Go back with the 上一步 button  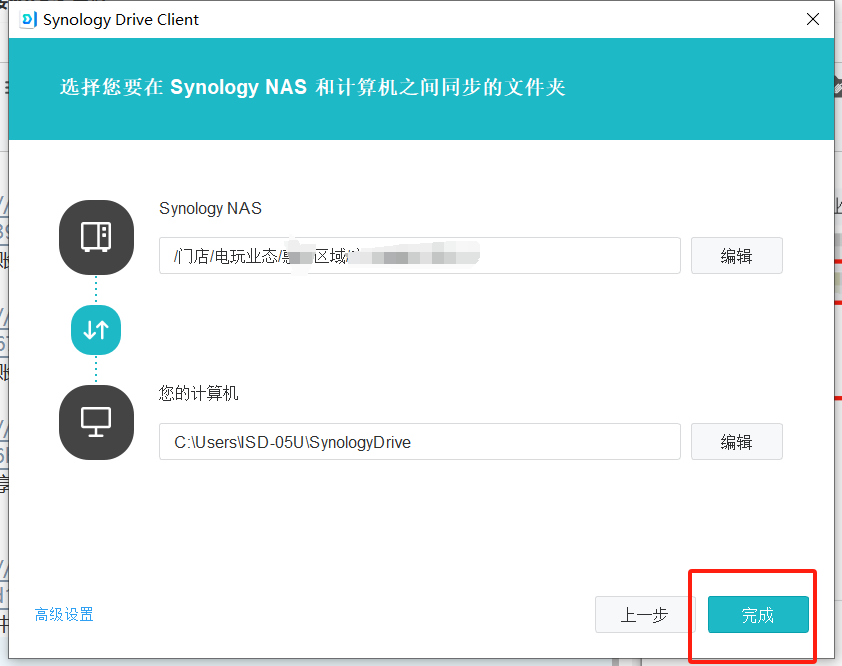pyautogui.click(x=645, y=614)
